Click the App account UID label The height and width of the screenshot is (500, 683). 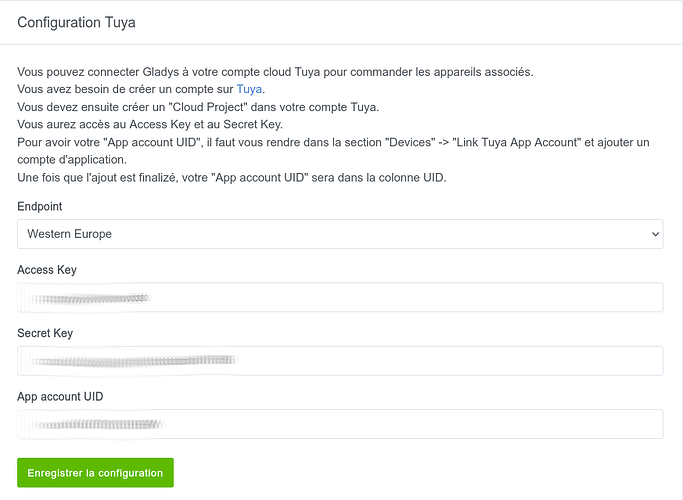coord(60,396)
